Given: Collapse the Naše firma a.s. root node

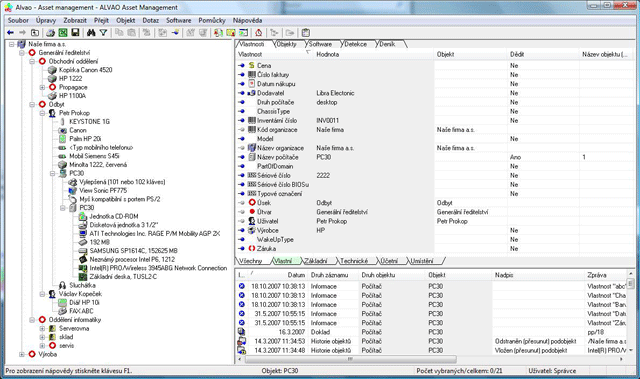Looking at the screenshot, I should [12, 44].
